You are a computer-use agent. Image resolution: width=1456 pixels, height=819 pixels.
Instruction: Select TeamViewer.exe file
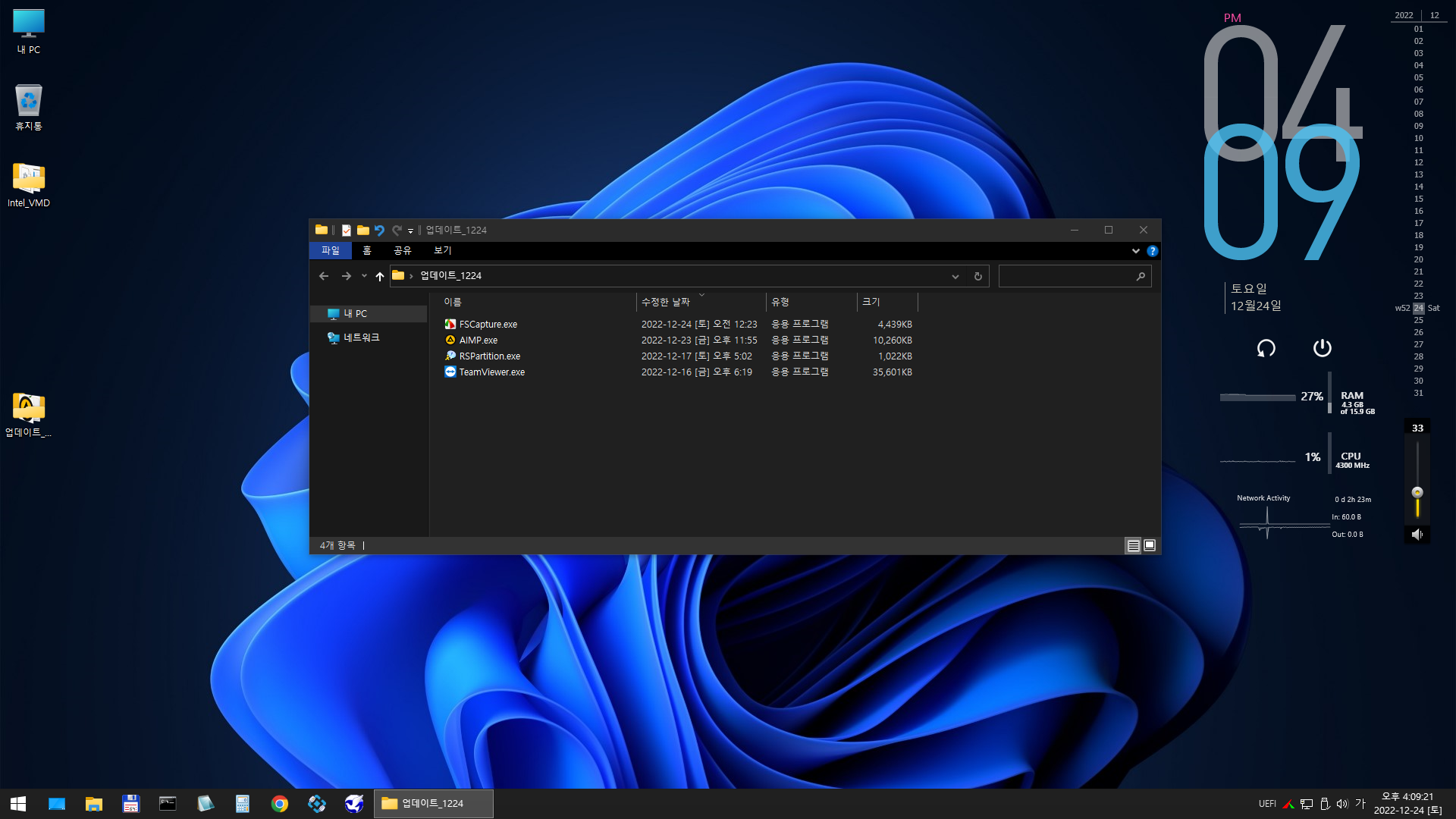pos(491,372)
